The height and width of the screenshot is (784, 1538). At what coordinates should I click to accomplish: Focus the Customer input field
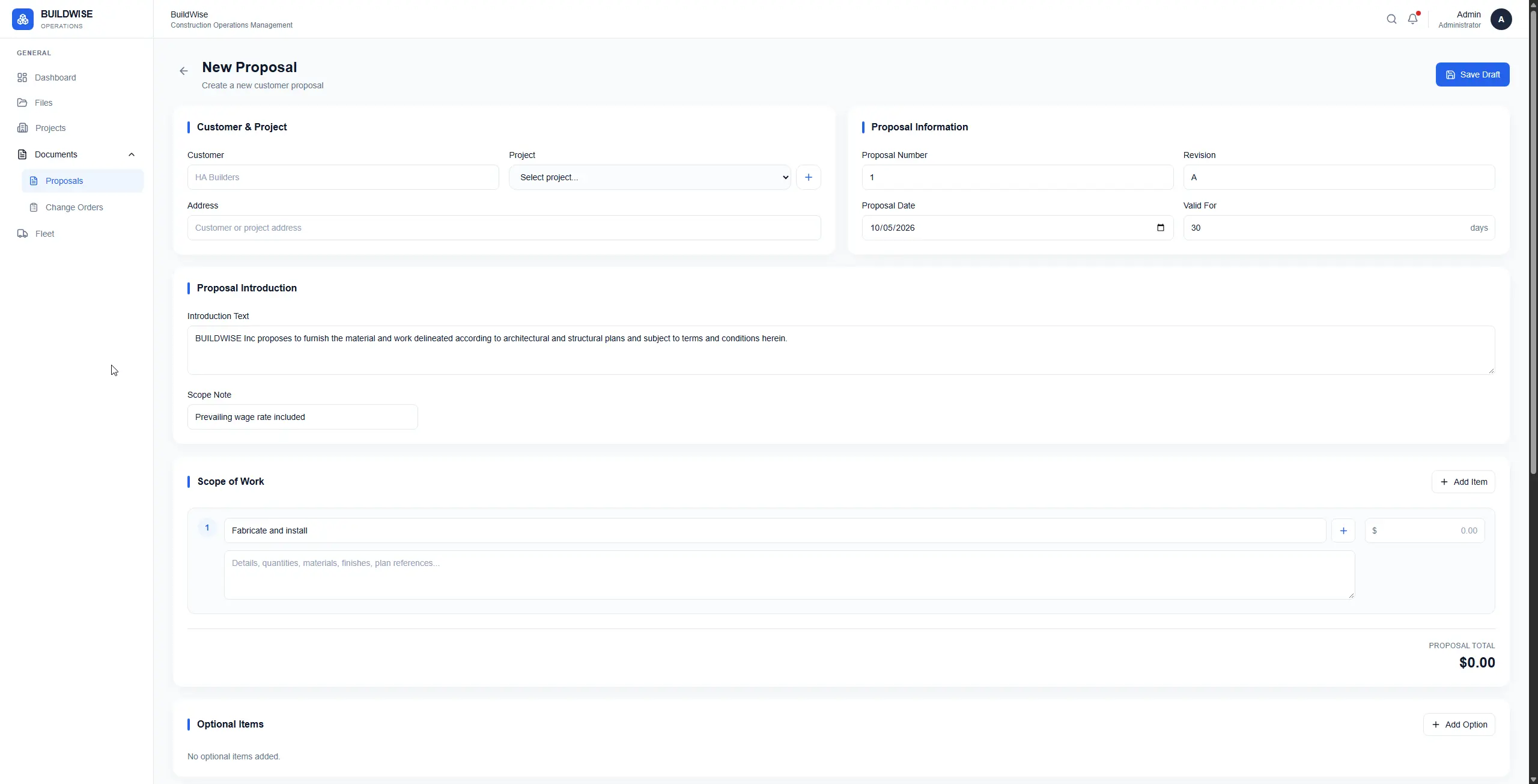[x=343, y=177]
